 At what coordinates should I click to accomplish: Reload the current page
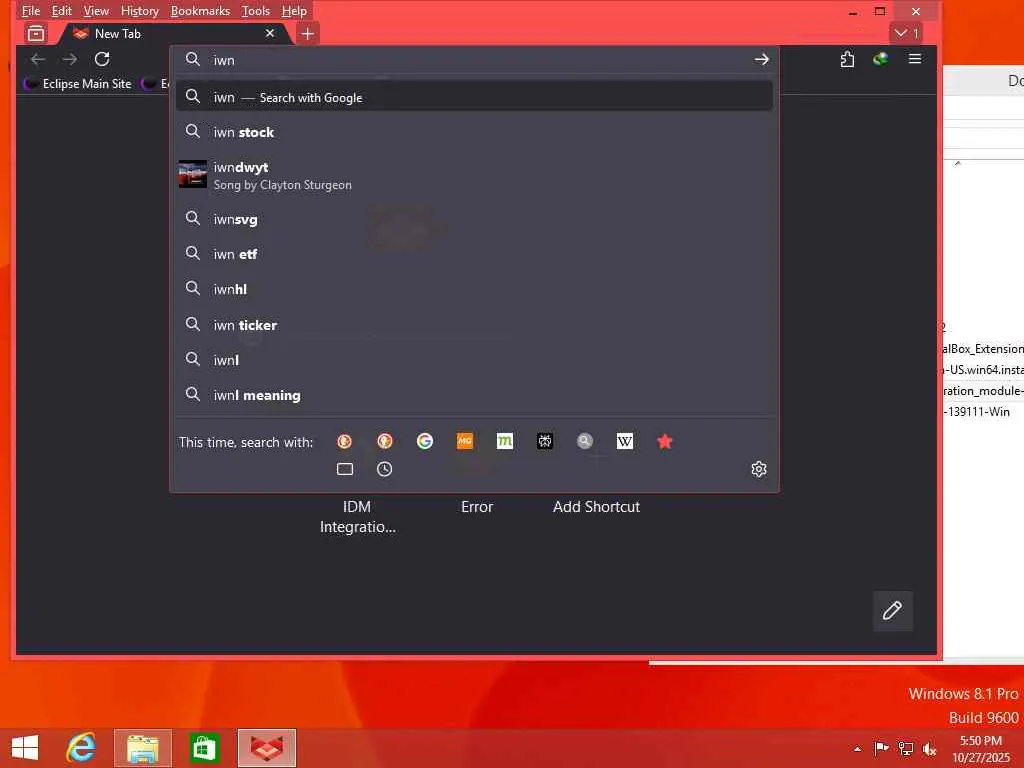[x=102, y=59]
